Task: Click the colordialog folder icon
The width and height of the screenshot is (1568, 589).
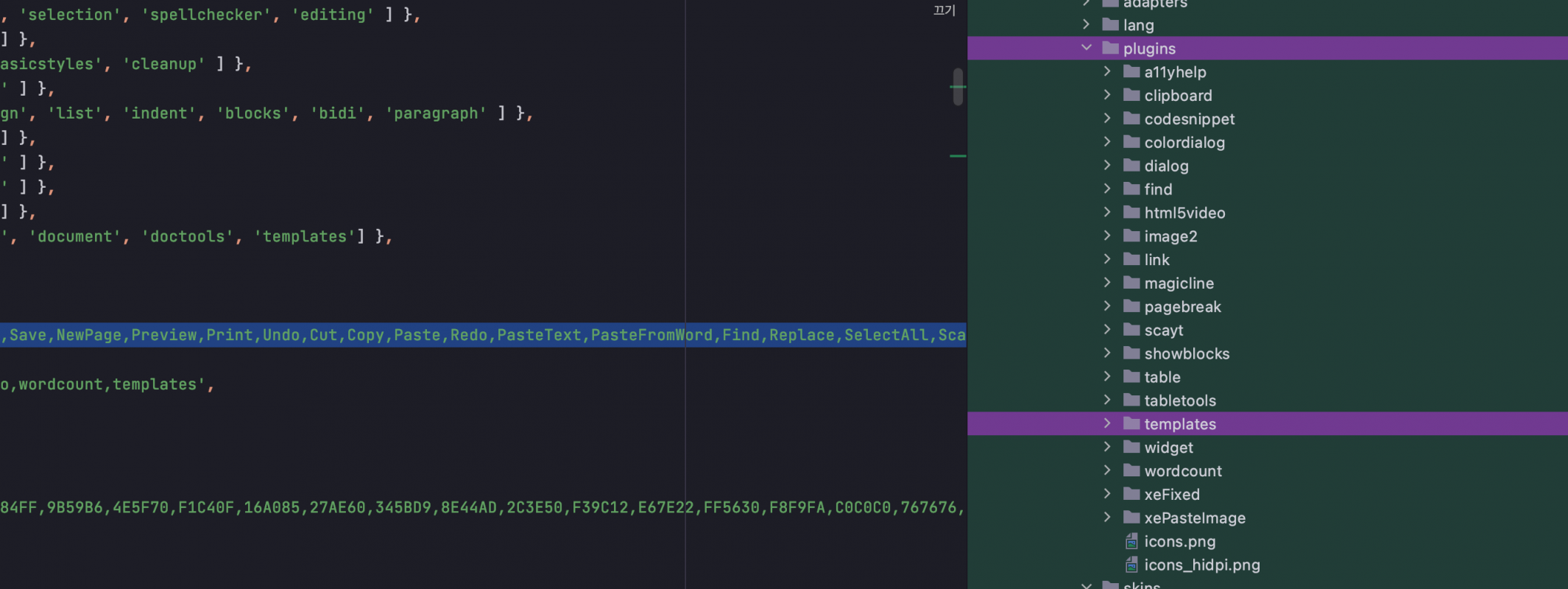Action: click(x=1131, y=142)
